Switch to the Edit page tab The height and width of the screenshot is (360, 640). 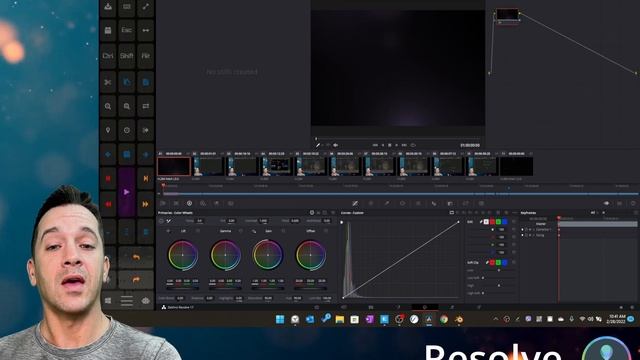coord(371,307)
